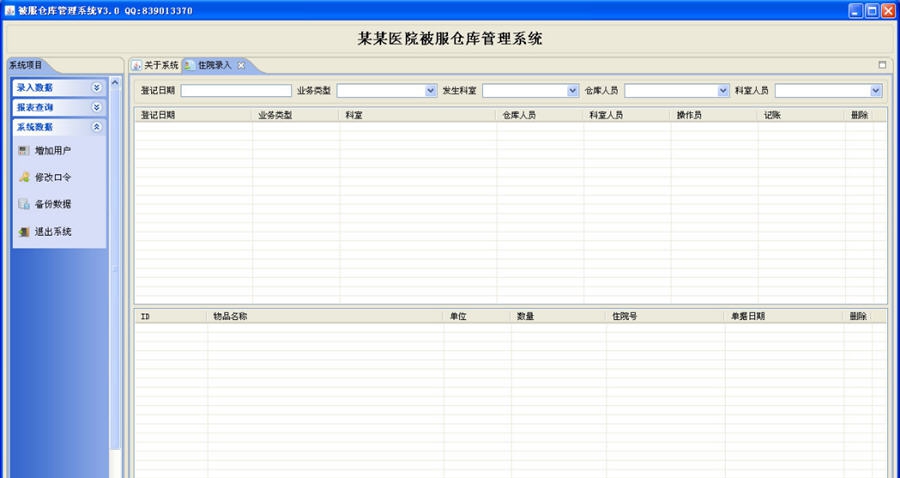This screenshot has height=478, width=900.
Task: Open 修改口令 from the sidebar
Action: point(53,177)
